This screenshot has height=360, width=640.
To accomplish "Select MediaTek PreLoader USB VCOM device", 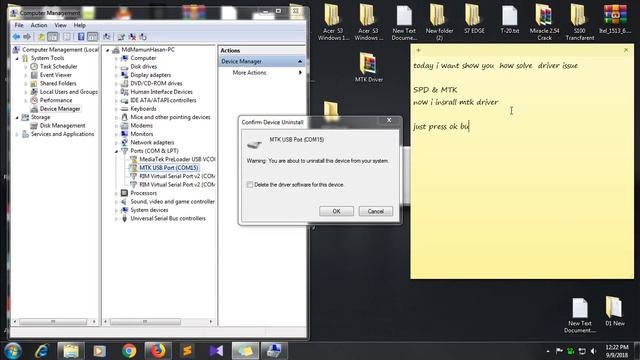I will click(x=177, y=159).
